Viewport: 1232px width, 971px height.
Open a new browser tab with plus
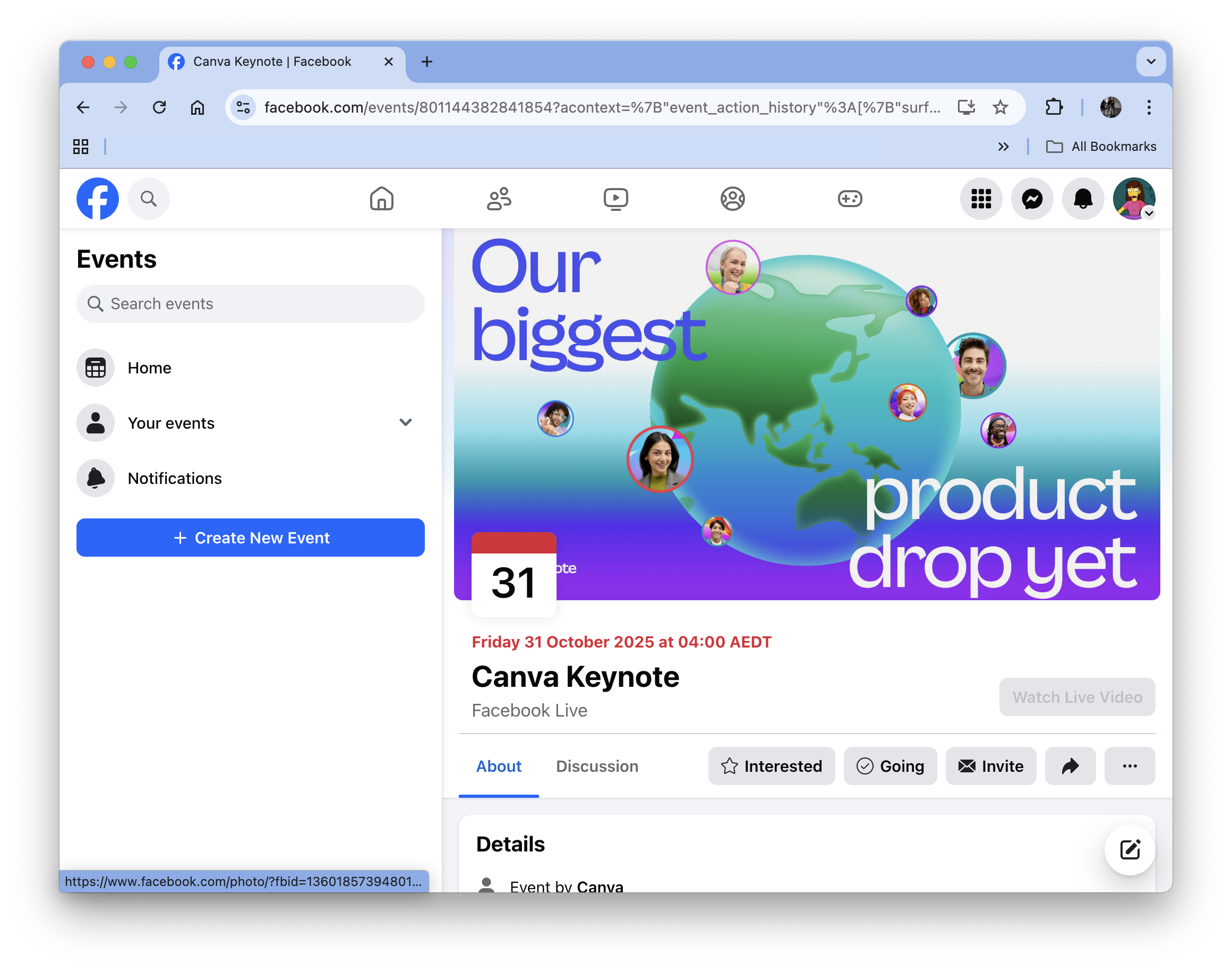click(x=427, y=61)
